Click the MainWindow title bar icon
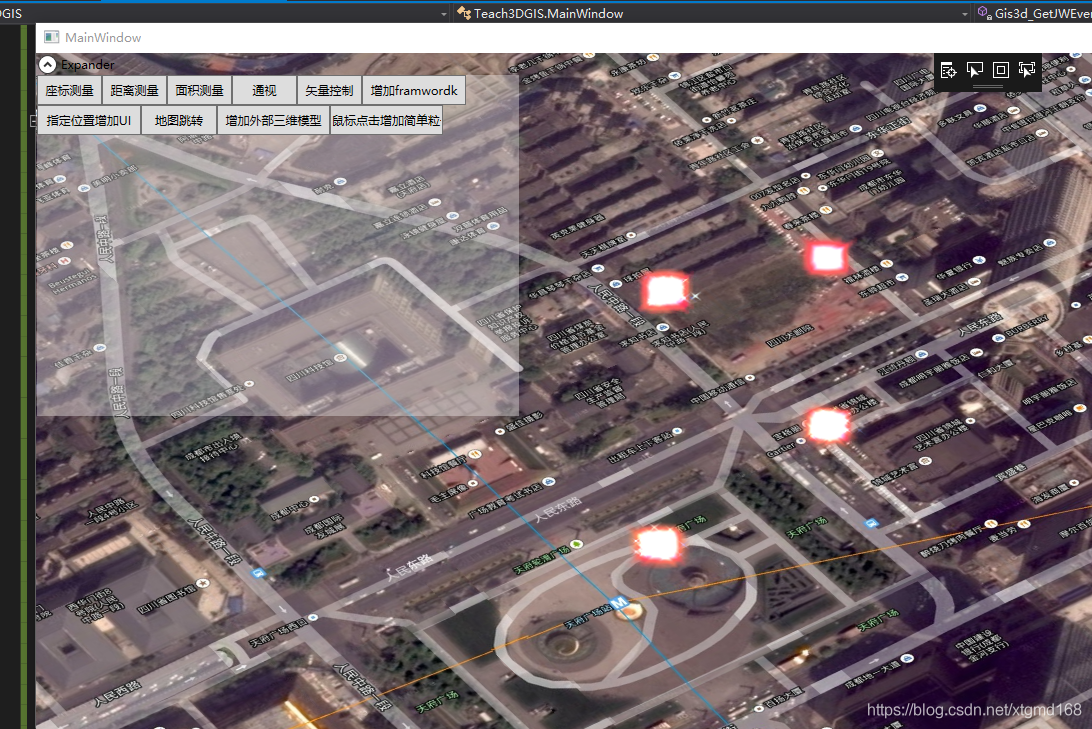Viewport: 1092px width, 729px height. coord(52,37)
